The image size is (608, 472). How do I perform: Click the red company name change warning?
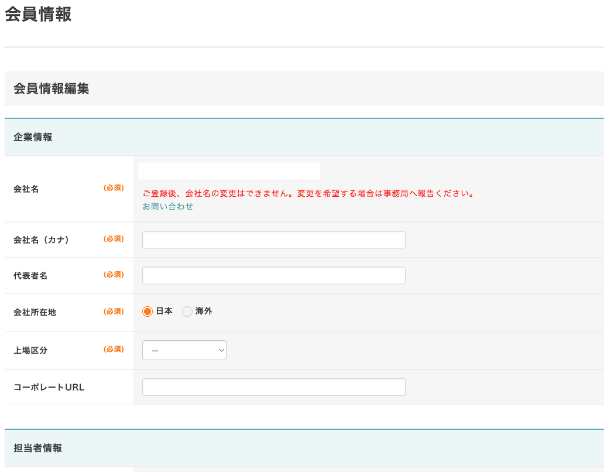pos(308,193)
